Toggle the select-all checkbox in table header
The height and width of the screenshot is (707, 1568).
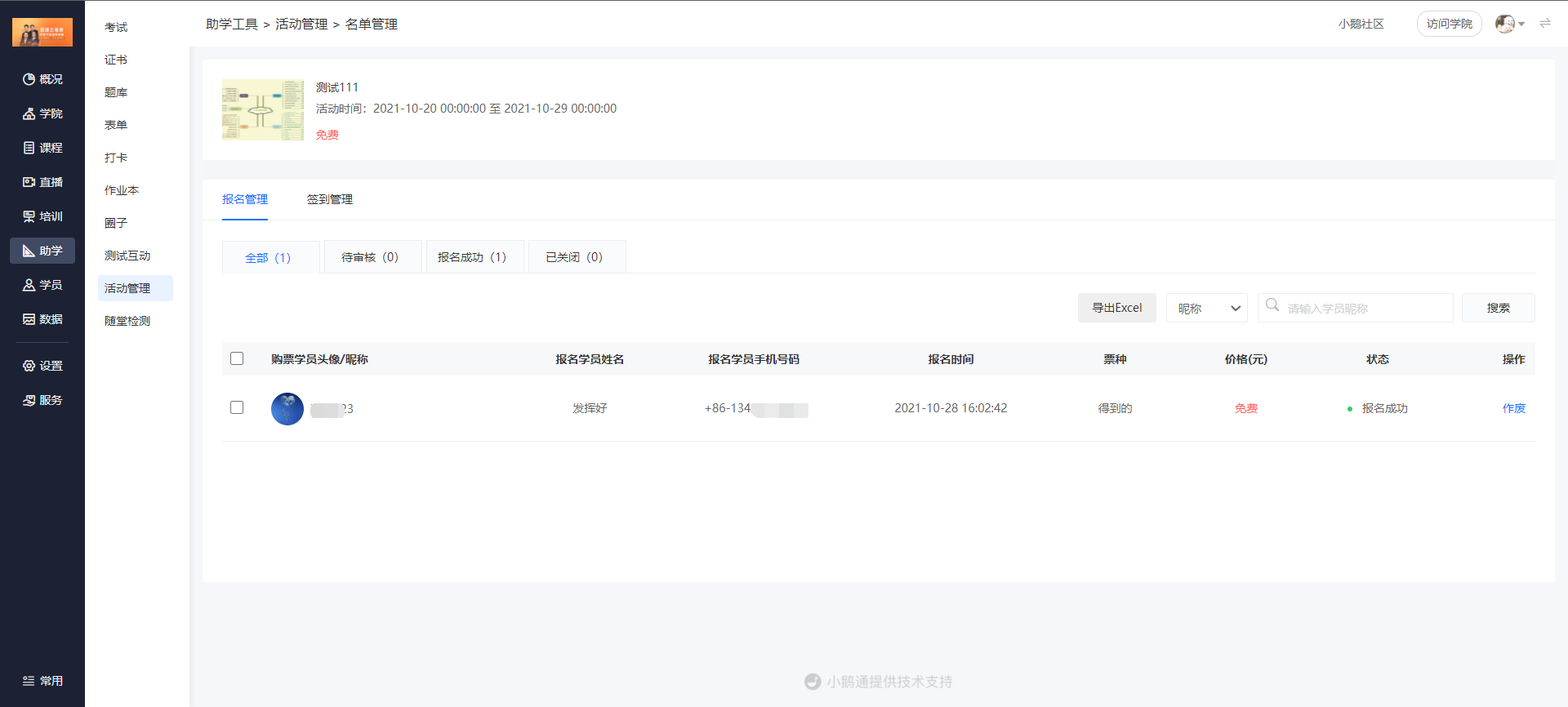coord(237,358)
